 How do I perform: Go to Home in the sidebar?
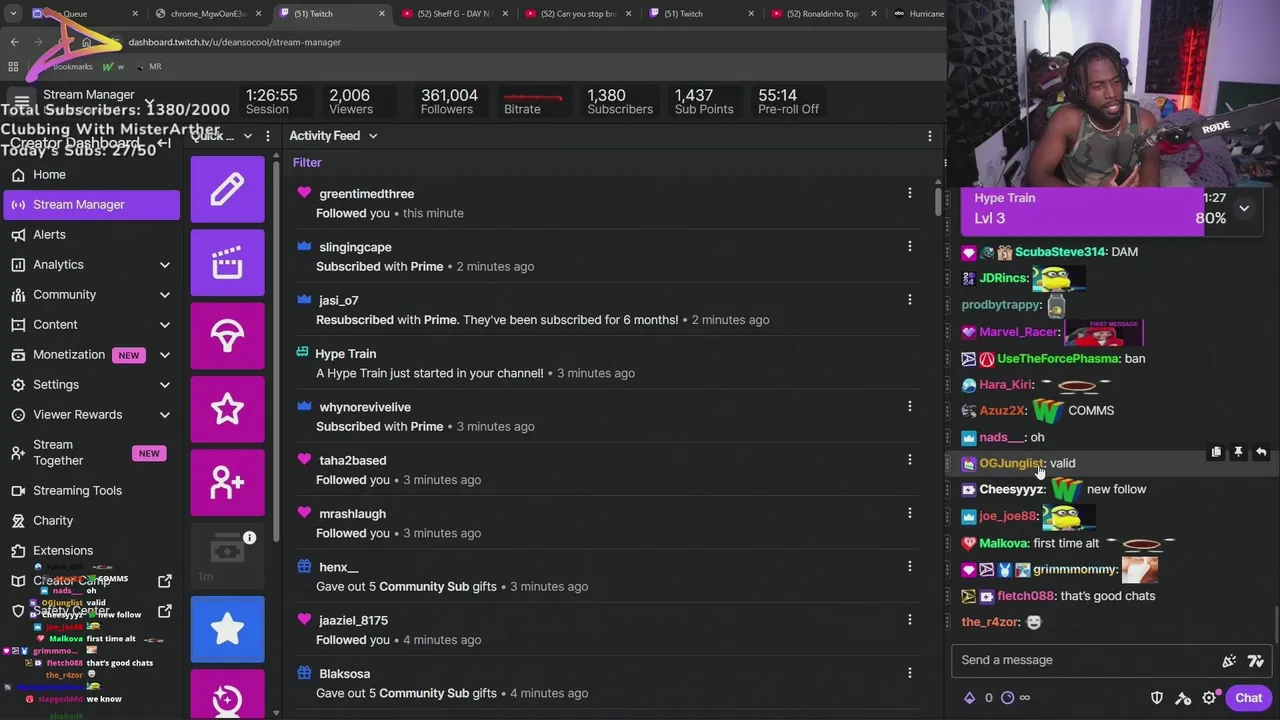(x=92, y=175)
